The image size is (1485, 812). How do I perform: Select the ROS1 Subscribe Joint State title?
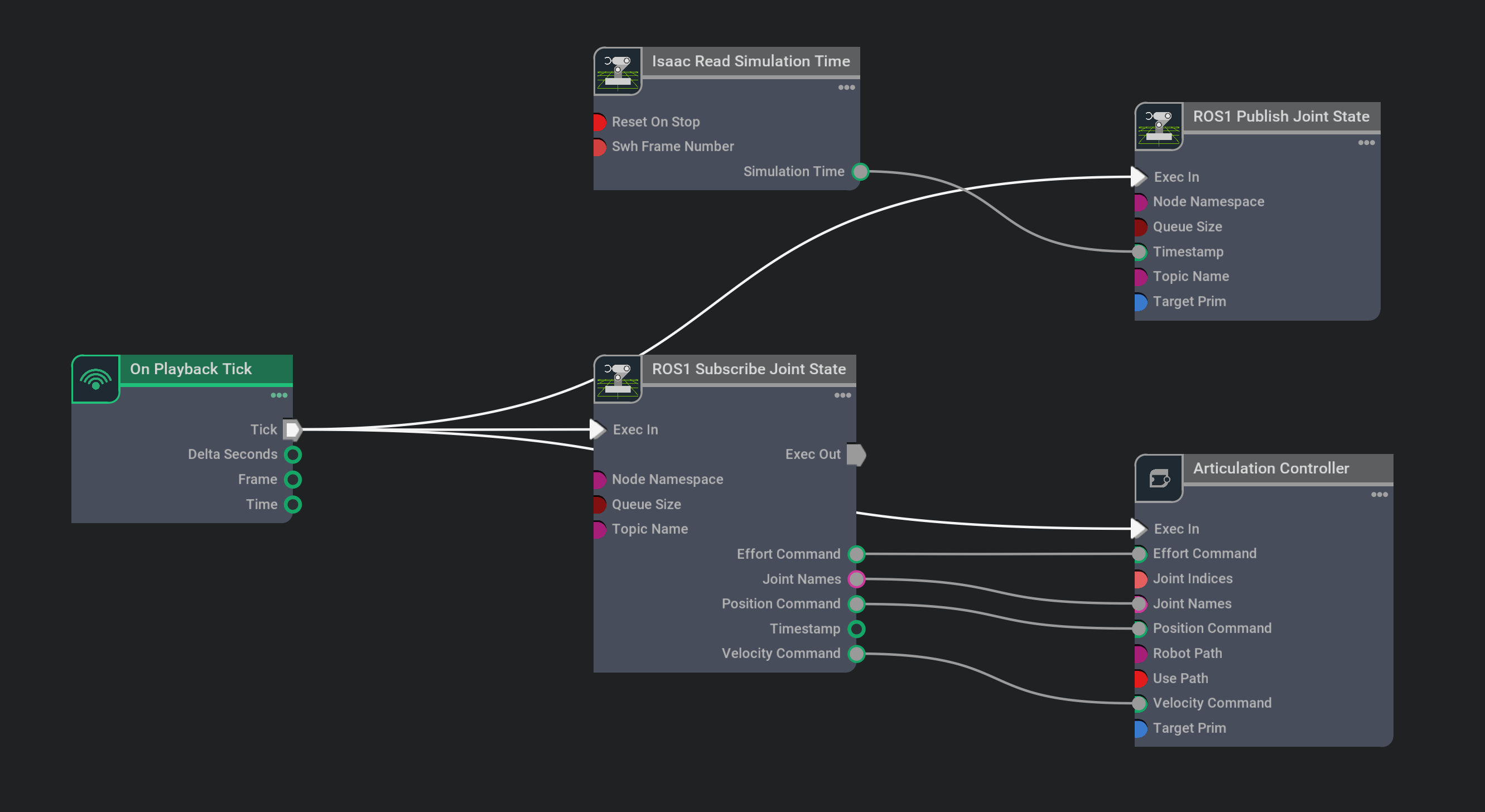click(x=749, y=369)
